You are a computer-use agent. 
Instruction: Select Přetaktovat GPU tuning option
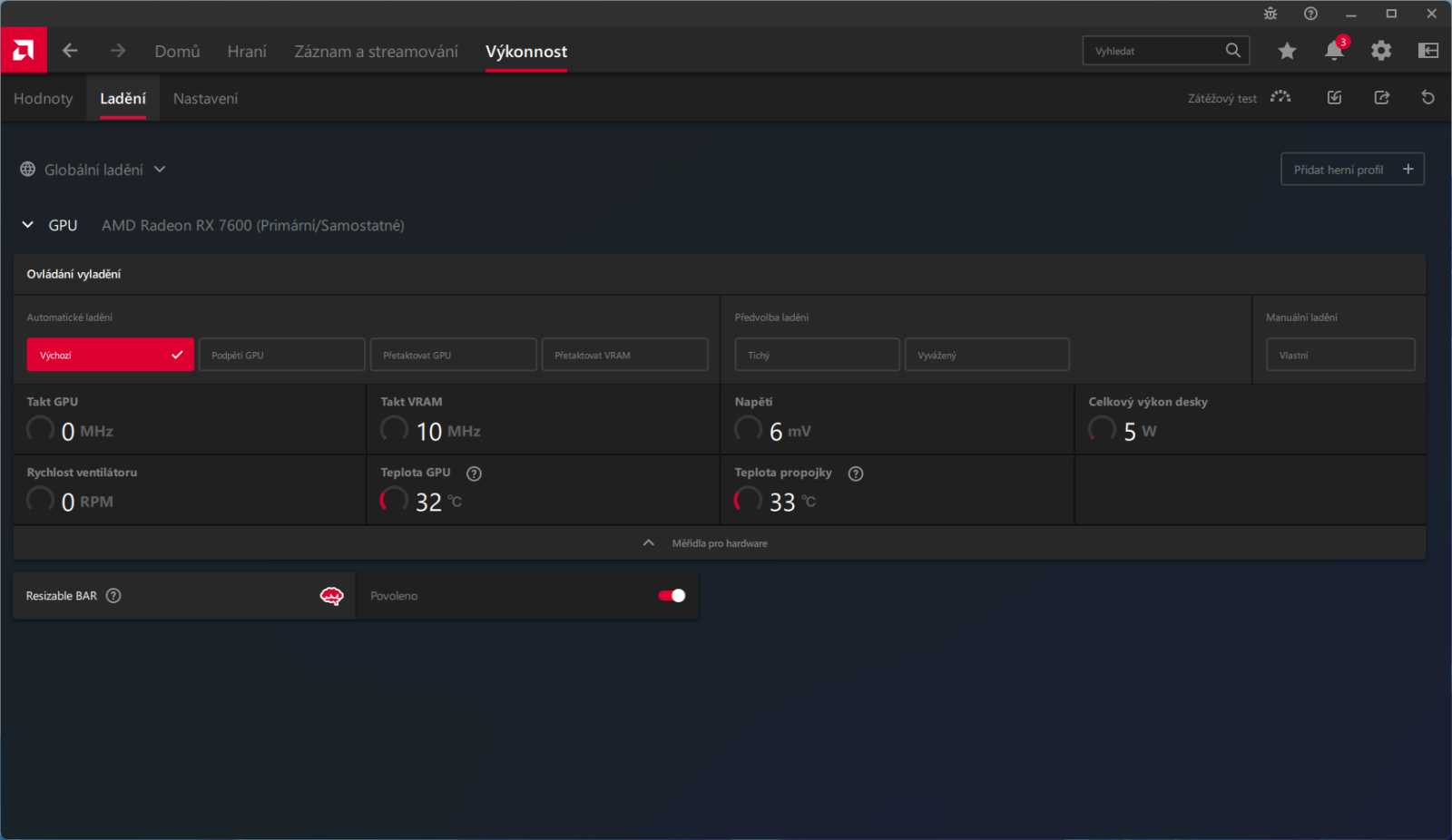[453, 355]
